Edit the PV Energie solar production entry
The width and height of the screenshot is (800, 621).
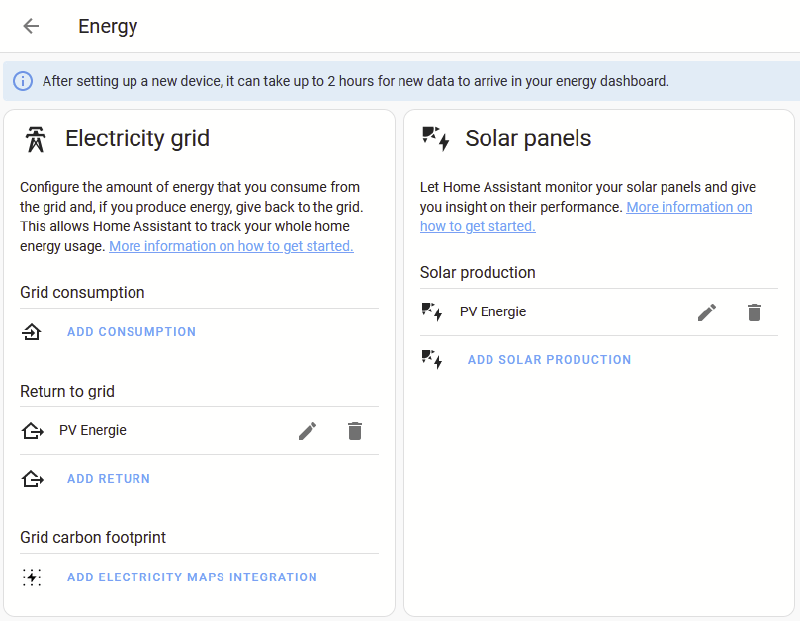click(707, 312)
